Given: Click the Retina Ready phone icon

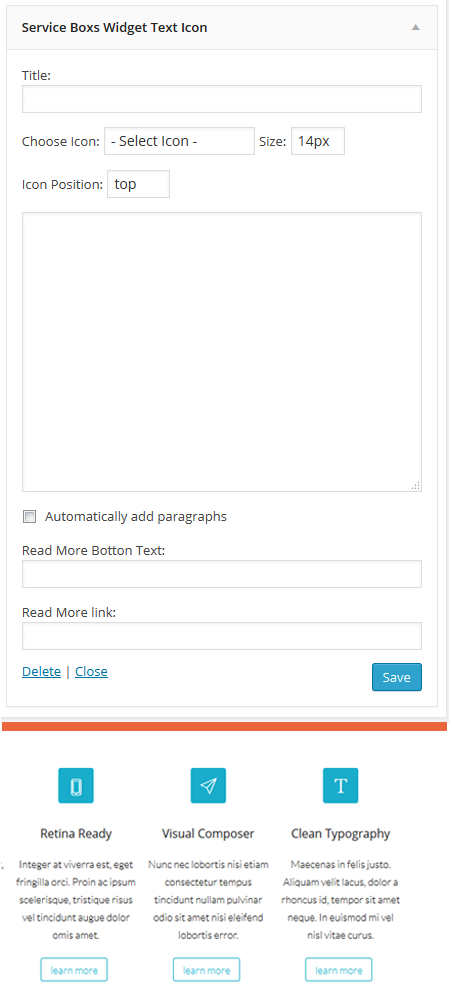Looking at the screenshot, I should (x=76, y=785).
